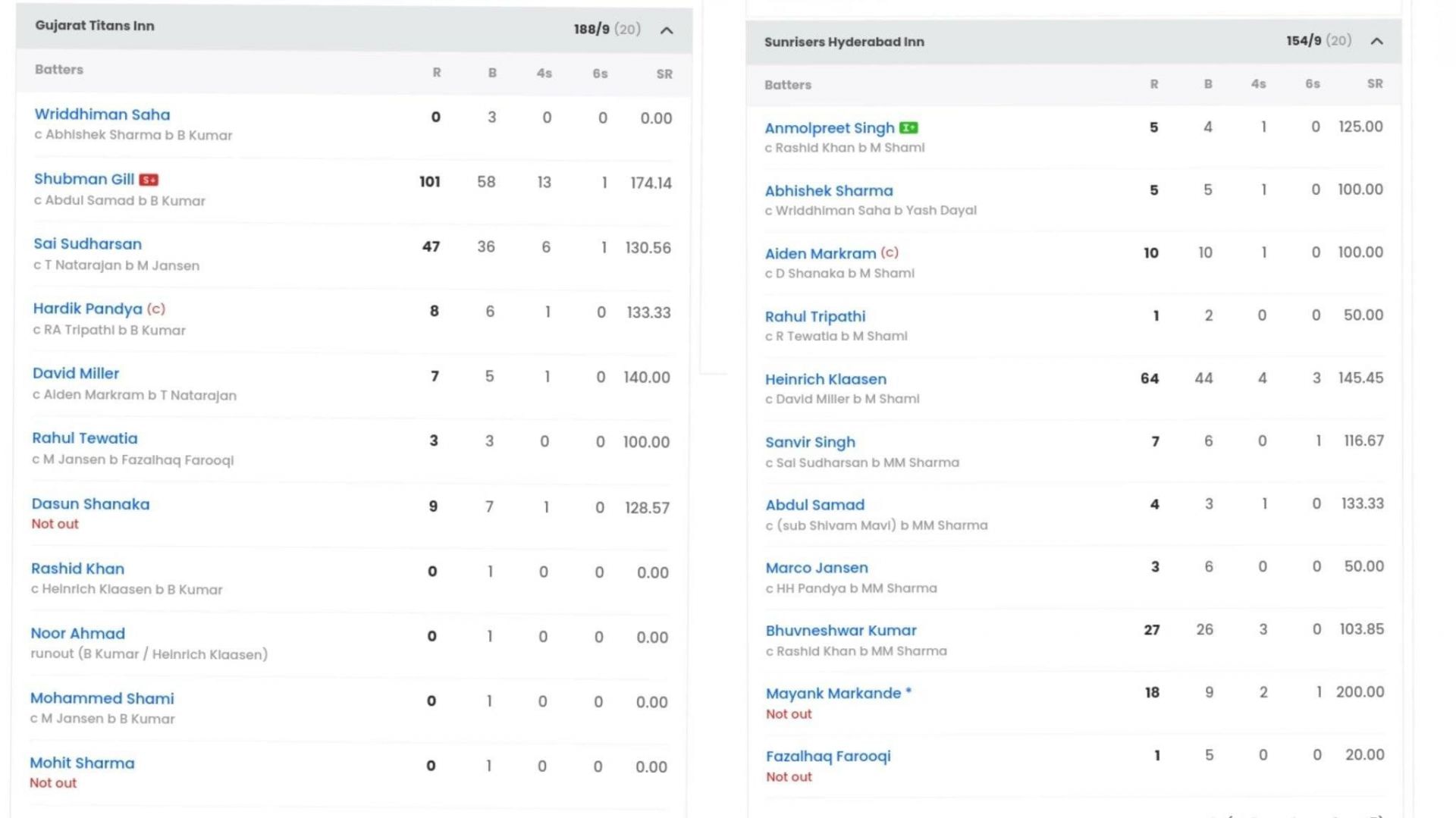
Task: Collapse the Gujarat Titans Inn scorecard
Action: point(667,30)
